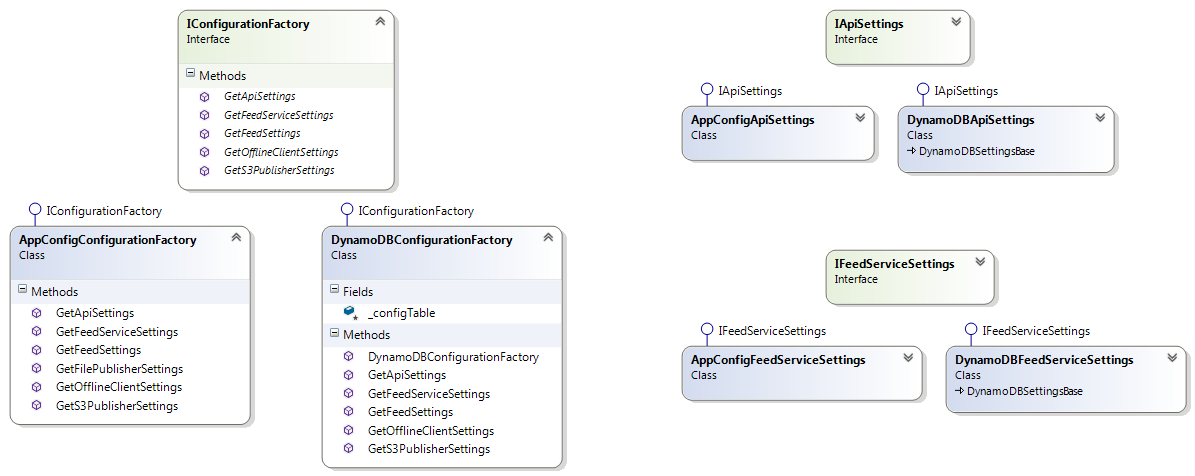The height and width of the screenshot is (476, 1195).
Task: Click the lollipop icon above AppConfigFeedServiceSettings
Action: (706, 331)
